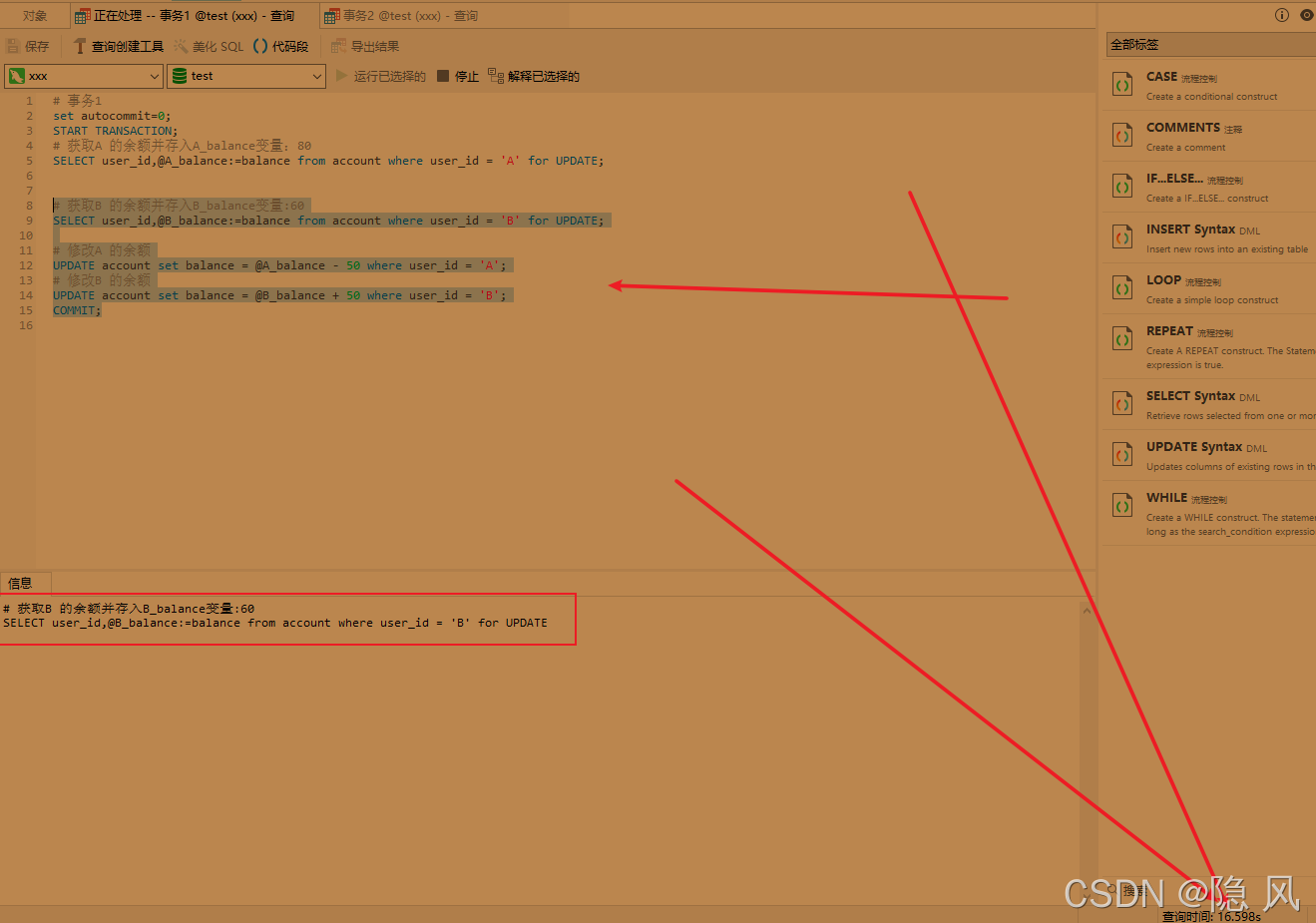Click the SELECT statement for user 'A'
This screenshot has width=1316, height=923.
(x=328, y=161)
